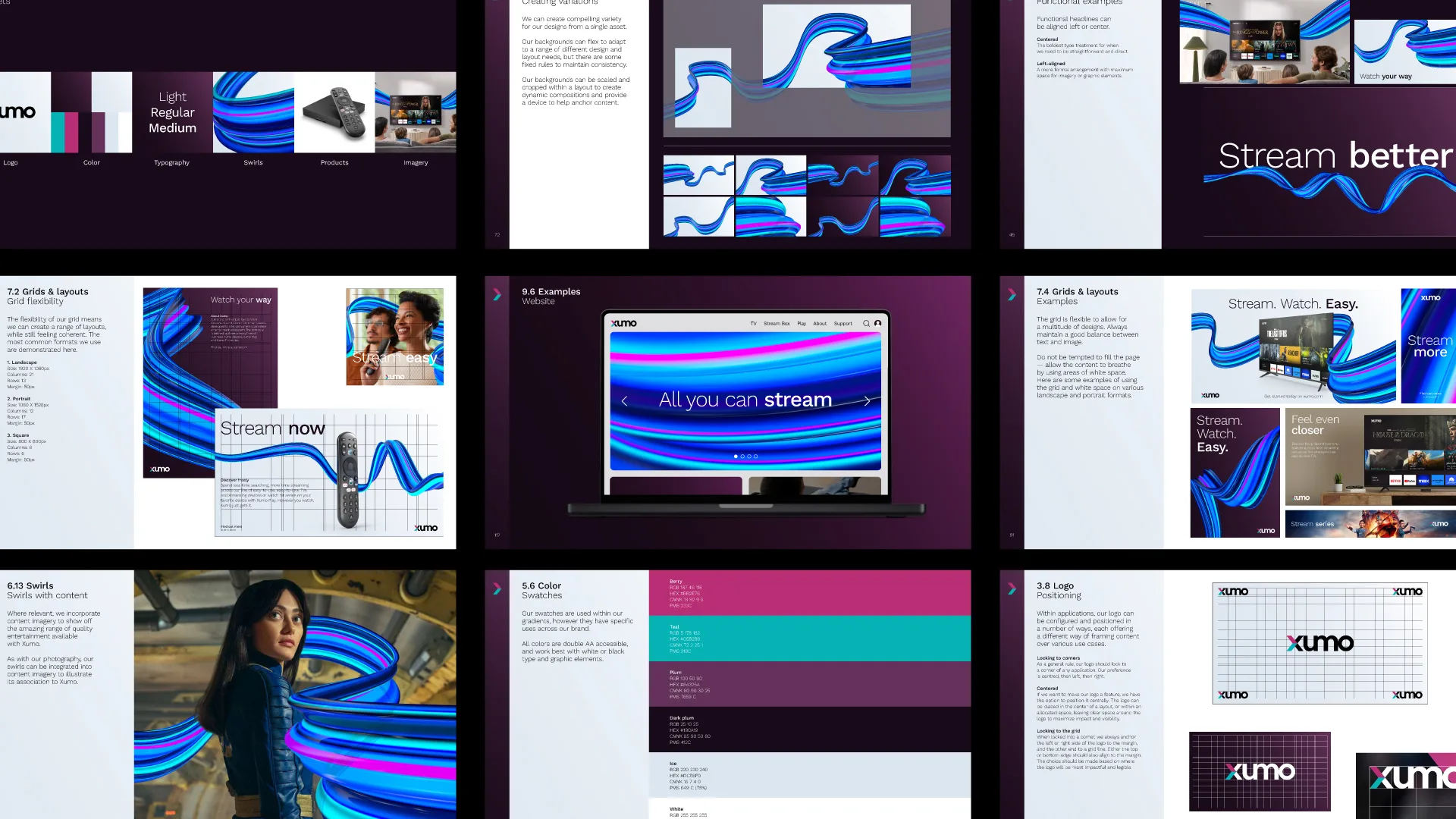
Task: Select the second carousel dot in the website mockup
Action: pos(742,457)
